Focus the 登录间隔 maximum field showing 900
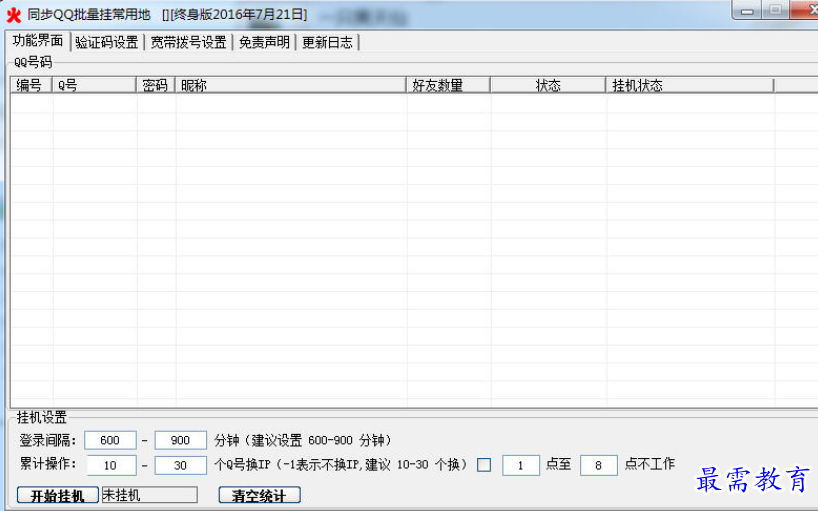This screenshot has height=511, width=818. [181, 440]
